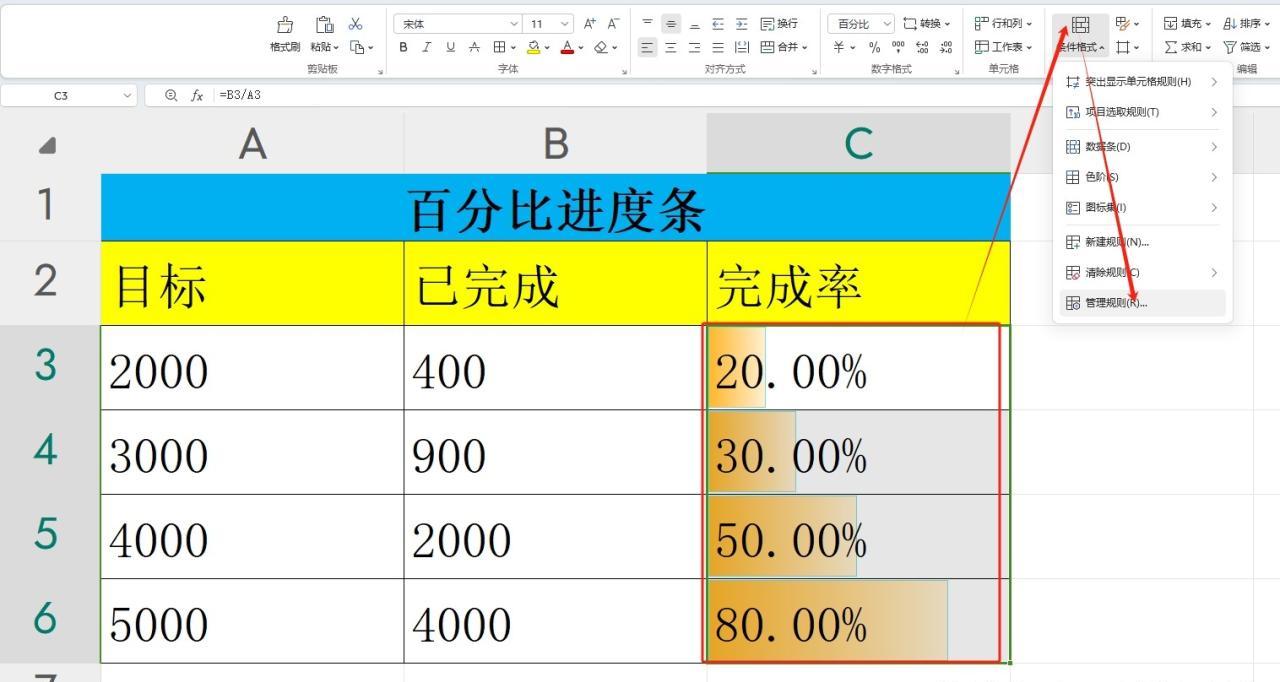Open Highlight Cell Rules (突出显示单元格规则) submenu
This screenshot has height=682, width=1280.
pyautogui.click(x=1142, y=81)
